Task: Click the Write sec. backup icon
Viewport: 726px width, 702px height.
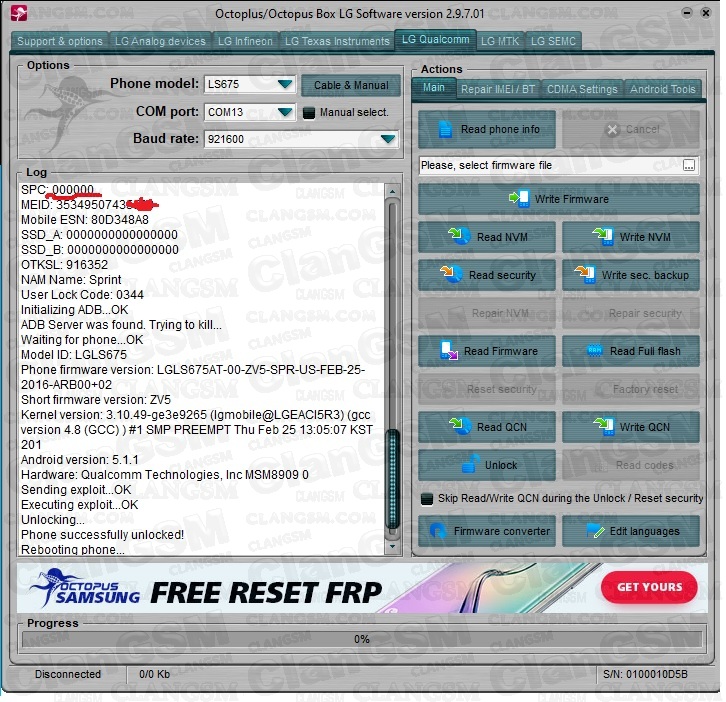Action: coord(584,274)
